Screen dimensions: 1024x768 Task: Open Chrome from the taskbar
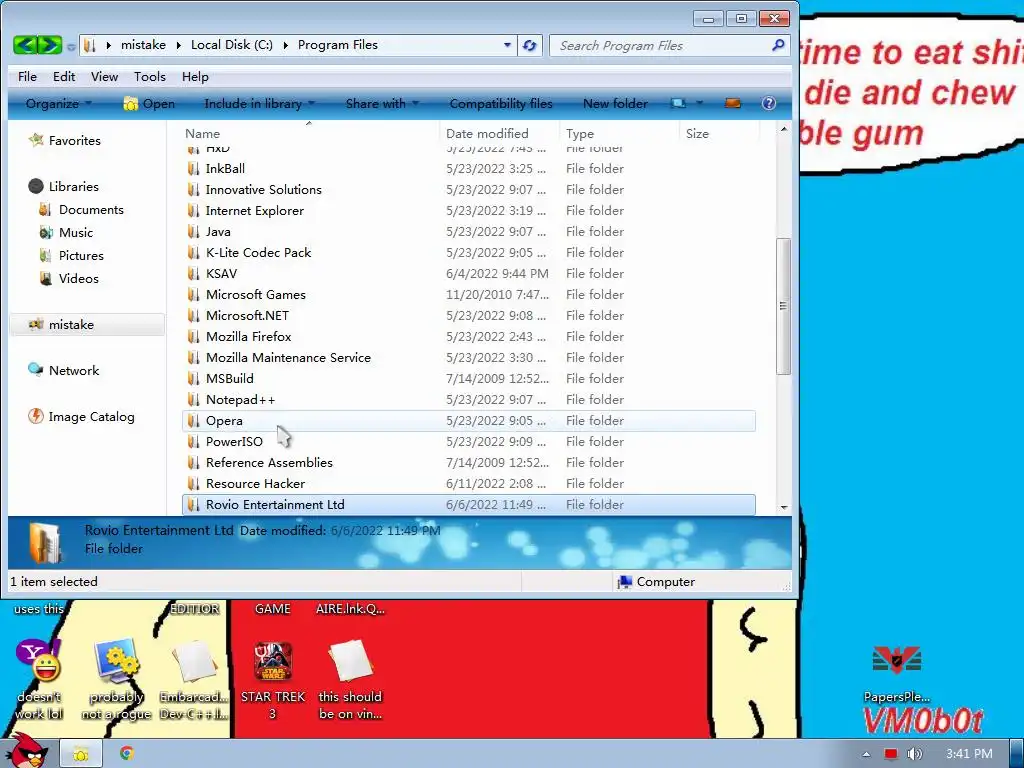pyautogui.click(x=127, y=753)
